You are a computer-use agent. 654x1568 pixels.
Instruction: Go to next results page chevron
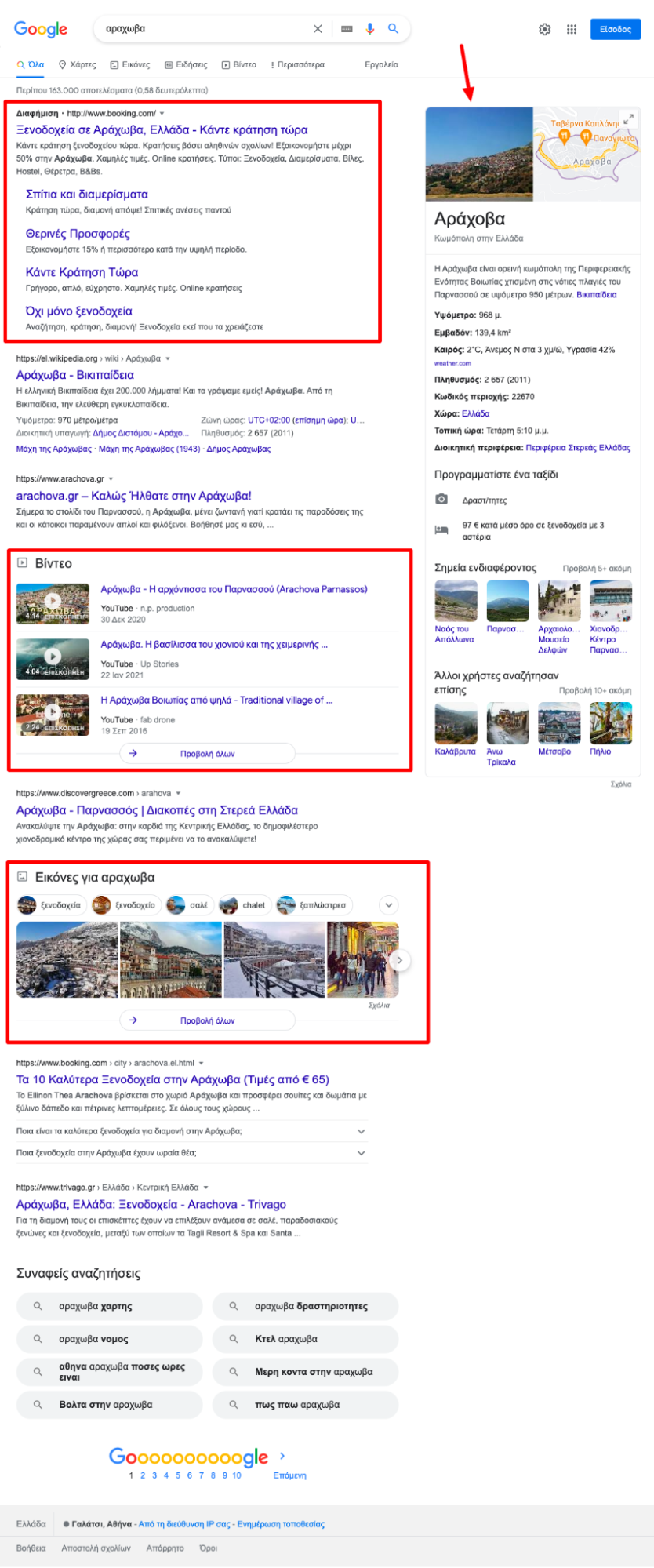click(282, 1456)
